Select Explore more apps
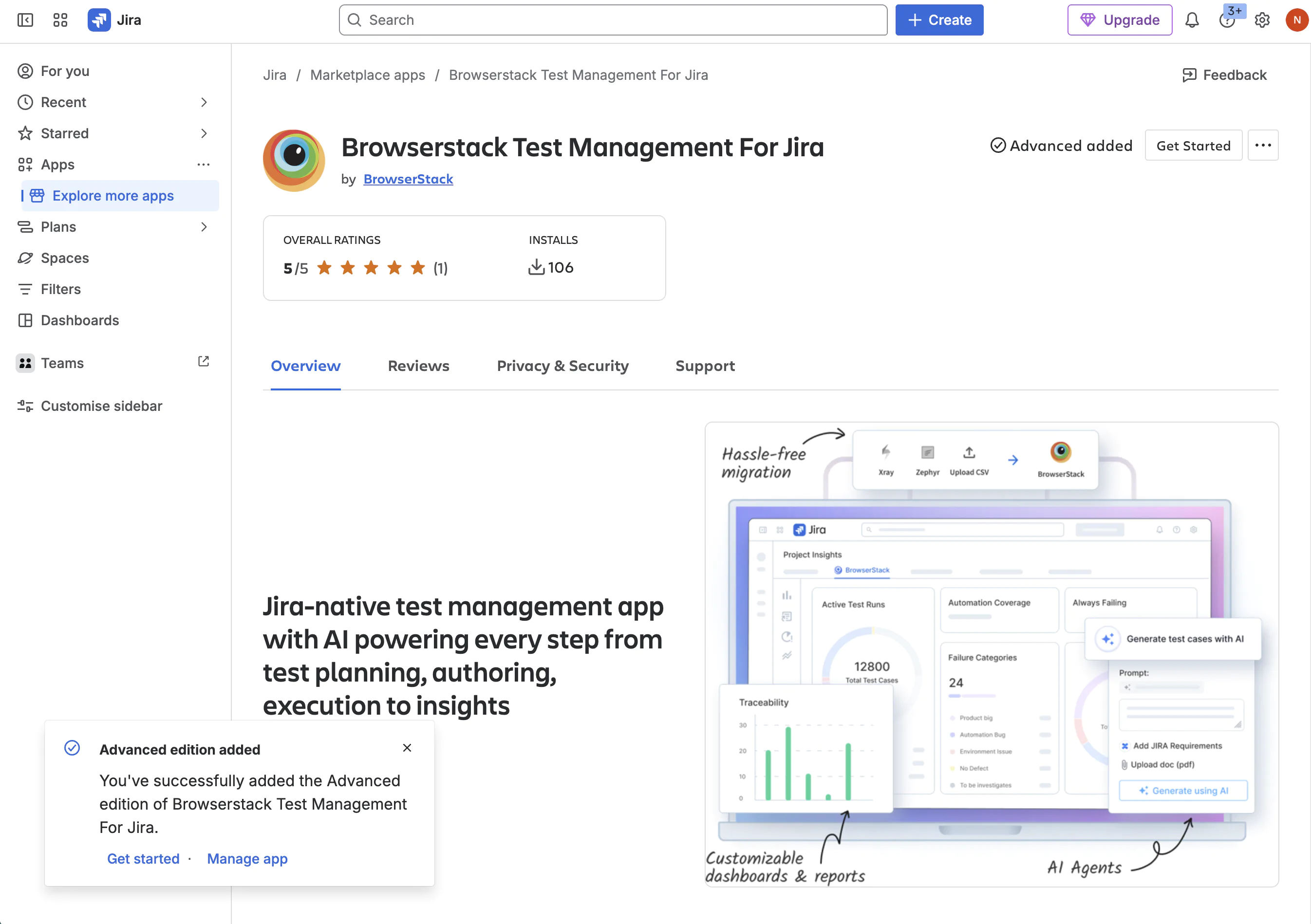 tap(120, 196)
